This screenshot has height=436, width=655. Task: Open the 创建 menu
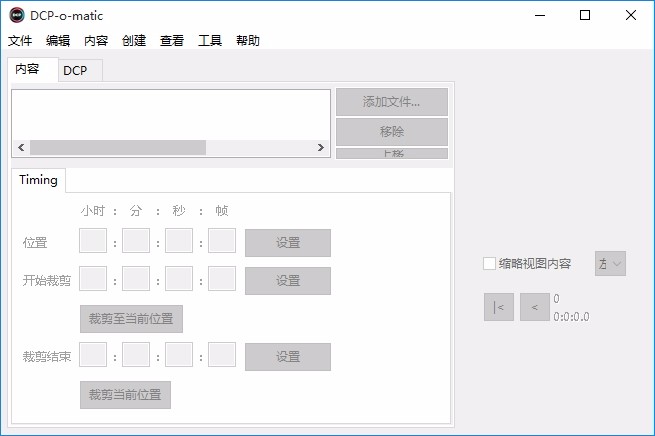point(134,41)
